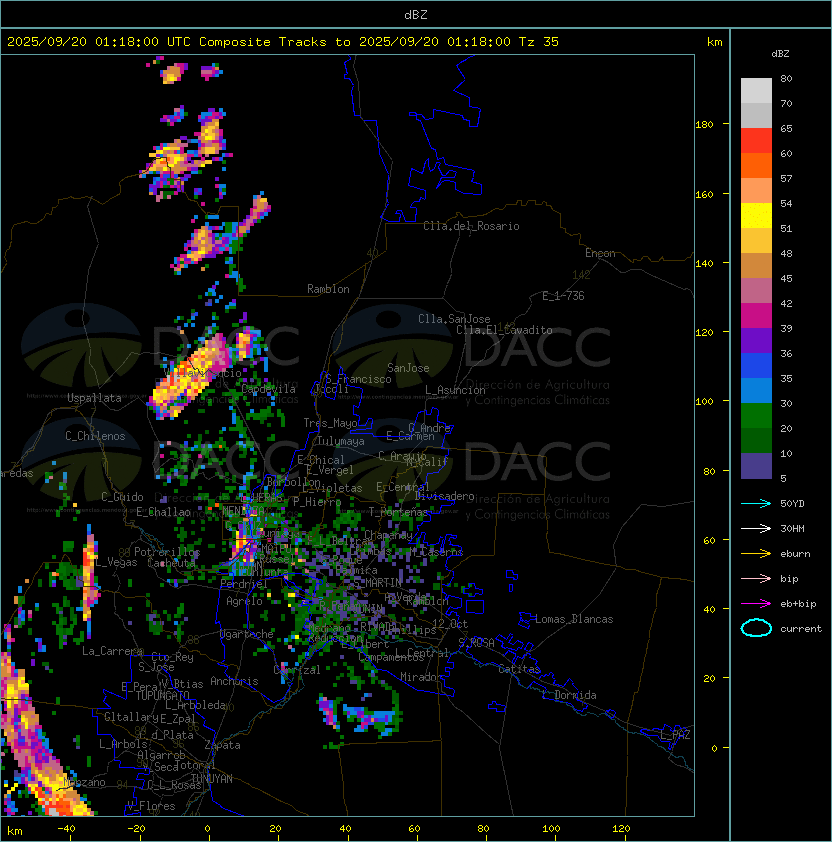Click the Lomas_Blancas map label
The width and height of the screenshot is (832, 842).
point(574,619)
